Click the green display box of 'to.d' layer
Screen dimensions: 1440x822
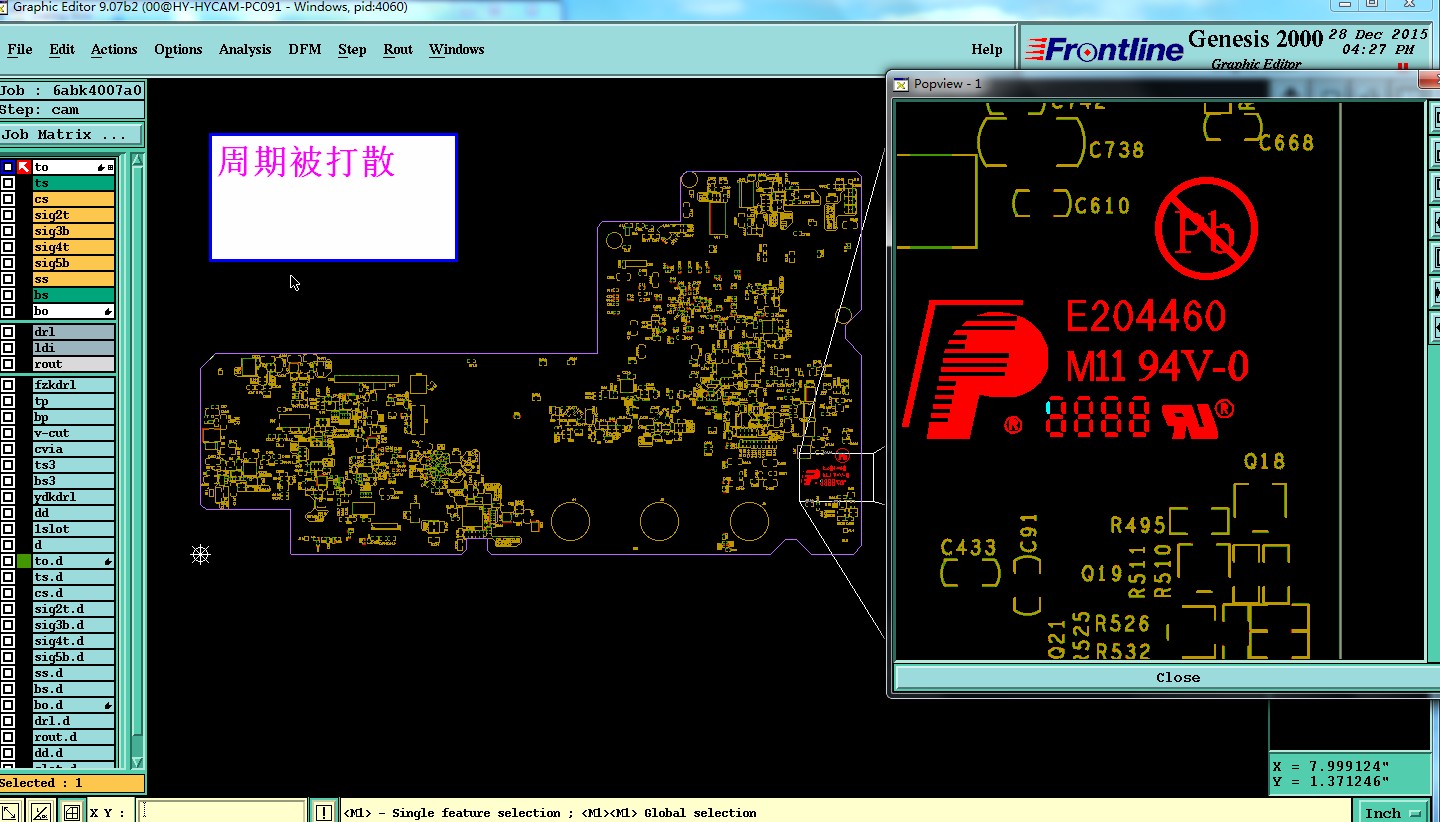pos(23,561)
